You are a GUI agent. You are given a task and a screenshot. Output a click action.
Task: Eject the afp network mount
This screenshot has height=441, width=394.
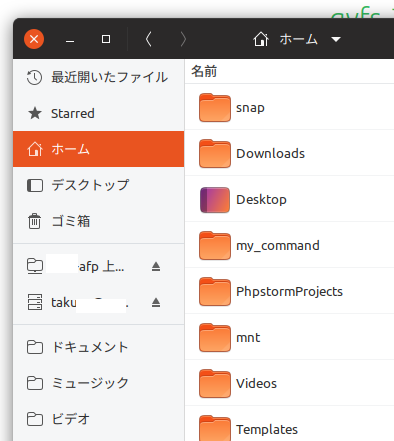point(156,266)
